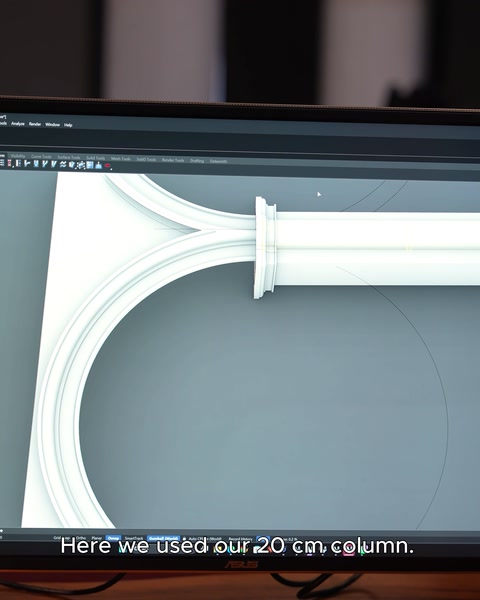Click the red-and-white bars toolbar icon

pos(10,163)
